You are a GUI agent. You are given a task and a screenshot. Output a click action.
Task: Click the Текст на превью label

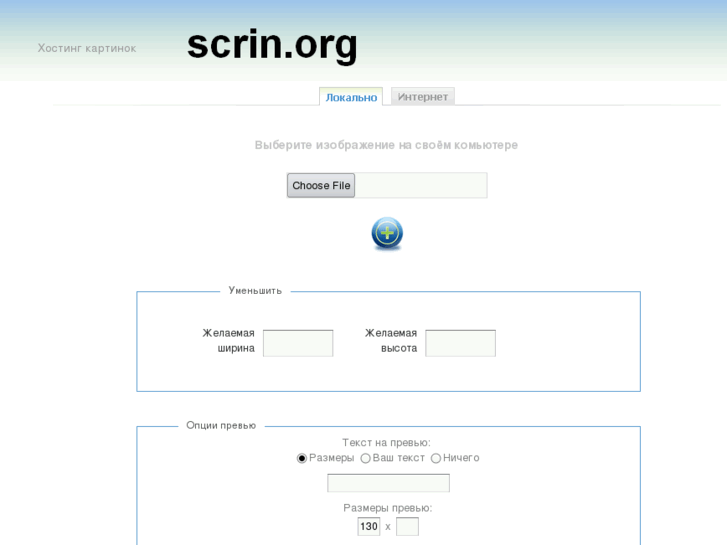(386, 442)
